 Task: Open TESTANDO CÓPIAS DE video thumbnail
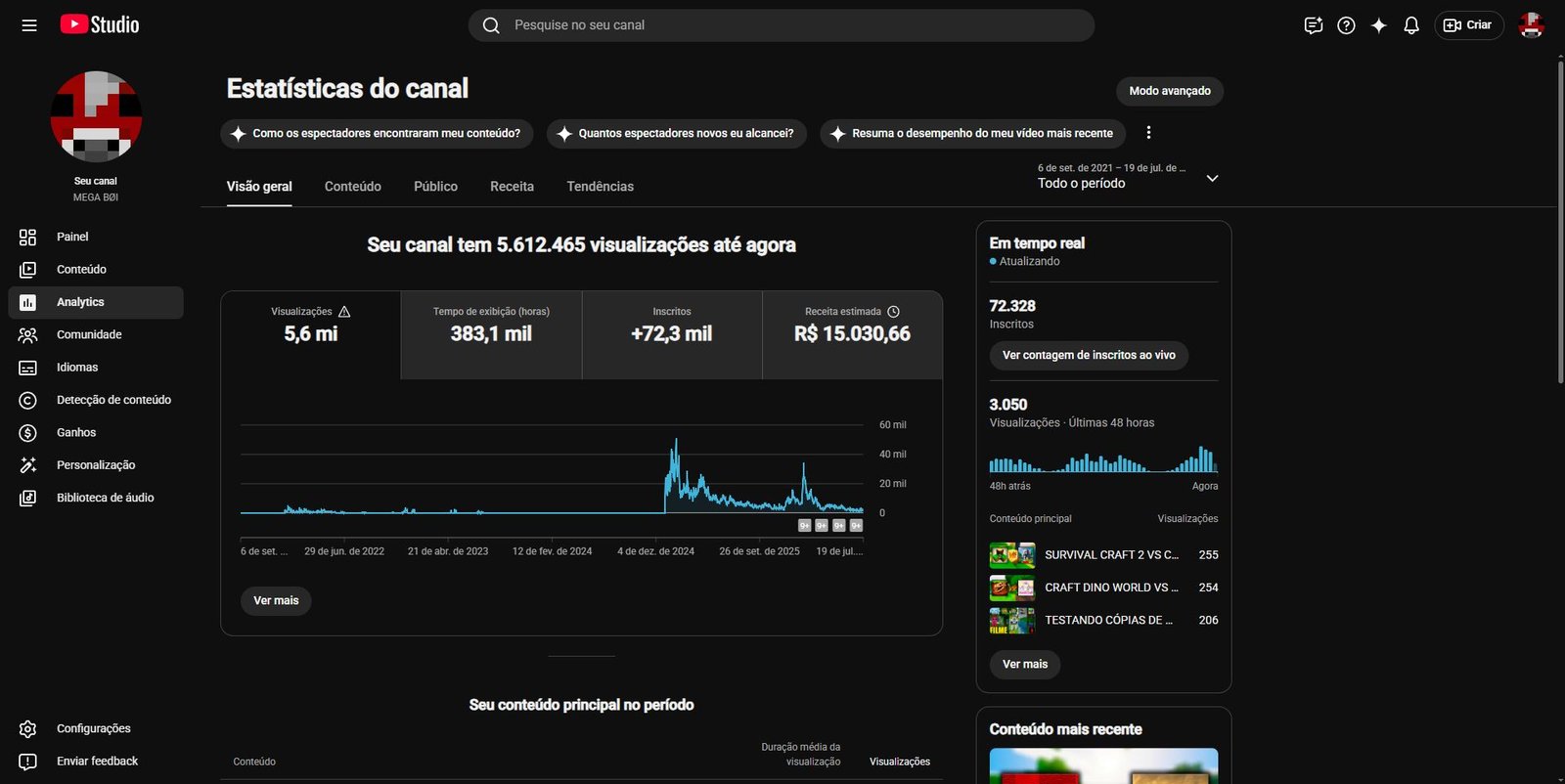coord(1012,621)
